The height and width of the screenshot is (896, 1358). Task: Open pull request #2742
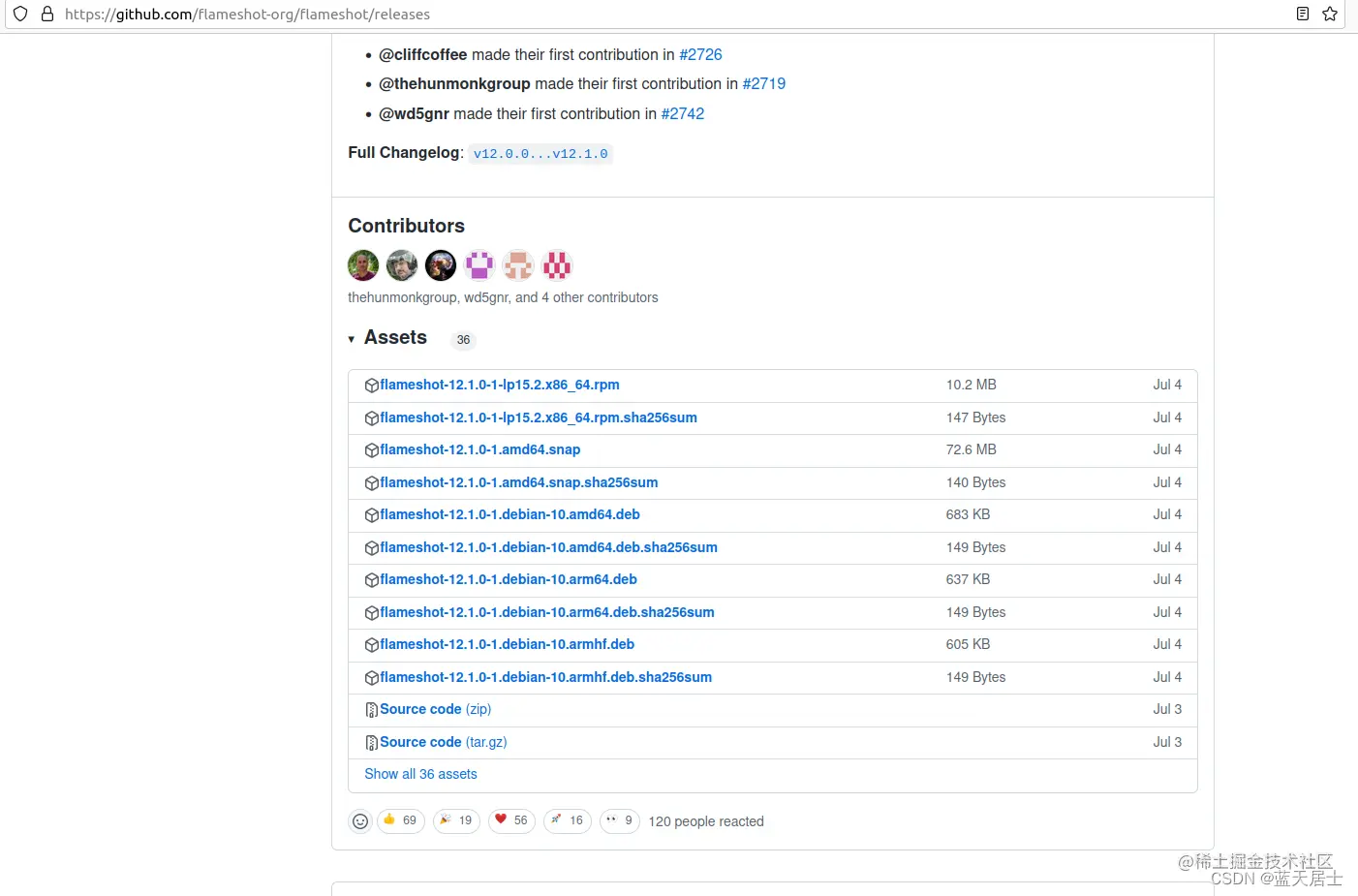point(682,114)
